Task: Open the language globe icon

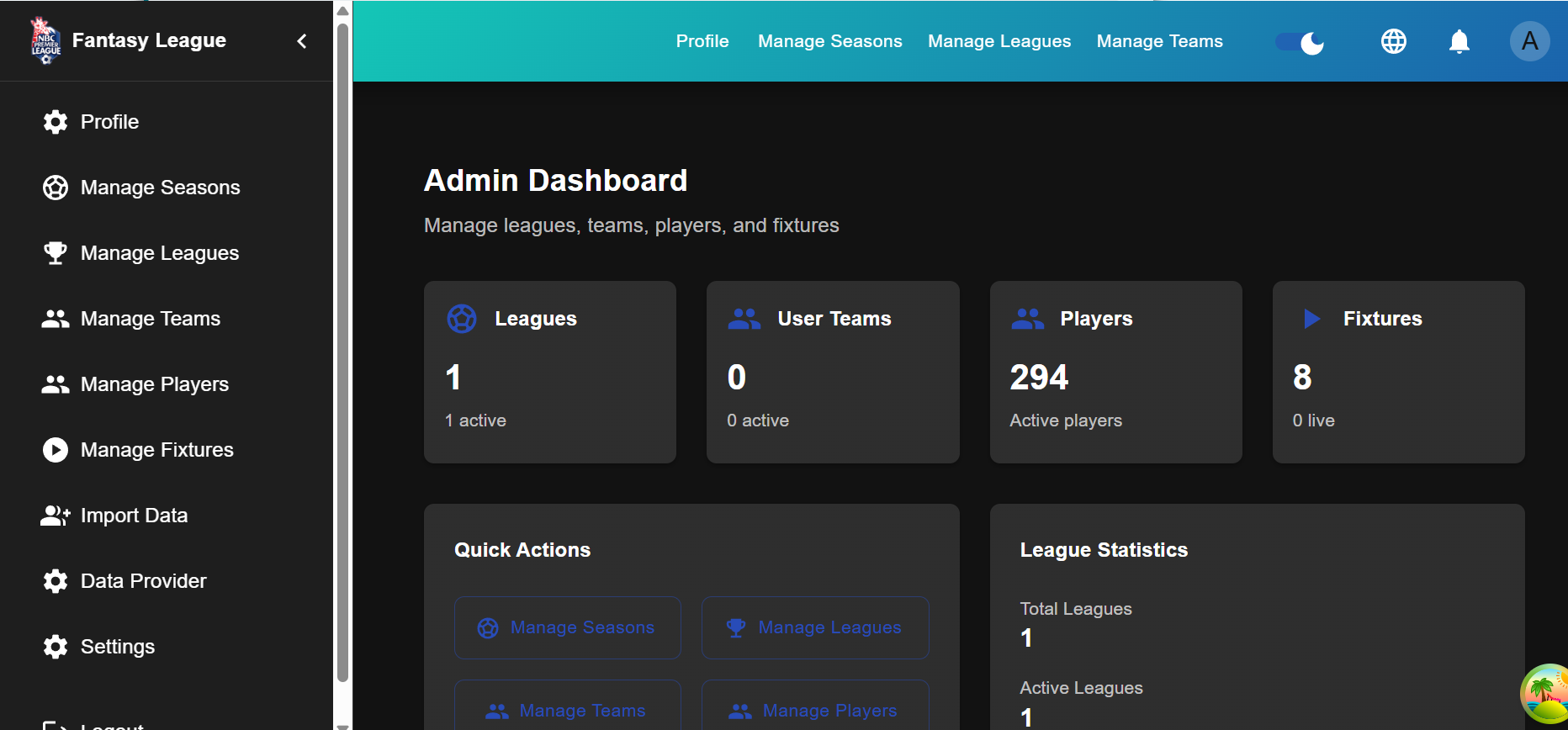Action: pos(1394,41)
